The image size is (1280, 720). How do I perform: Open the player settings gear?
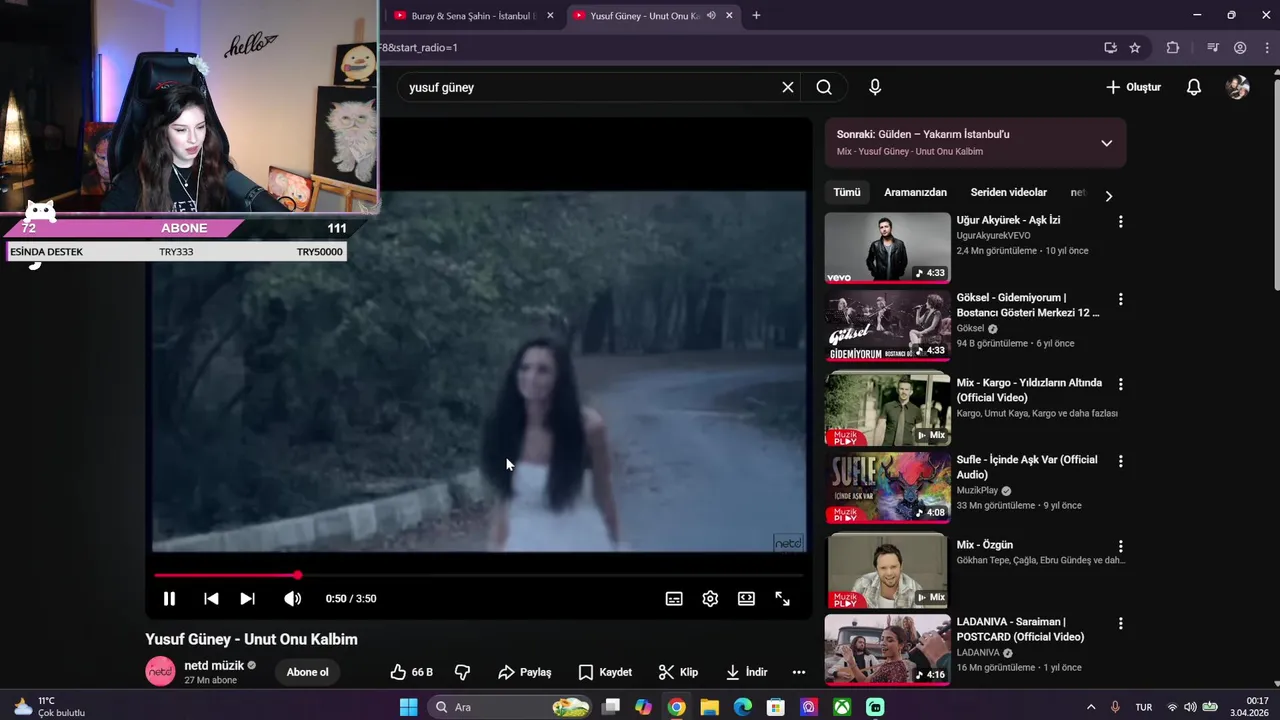point(710,599)
